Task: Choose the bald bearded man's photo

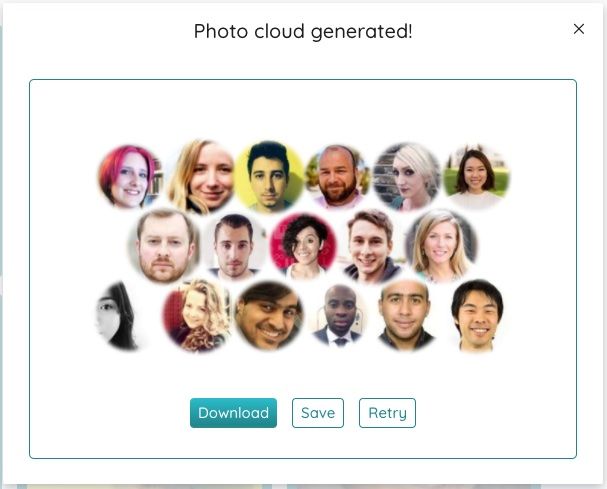Action: pyautogui.click(x=338, y=177)
